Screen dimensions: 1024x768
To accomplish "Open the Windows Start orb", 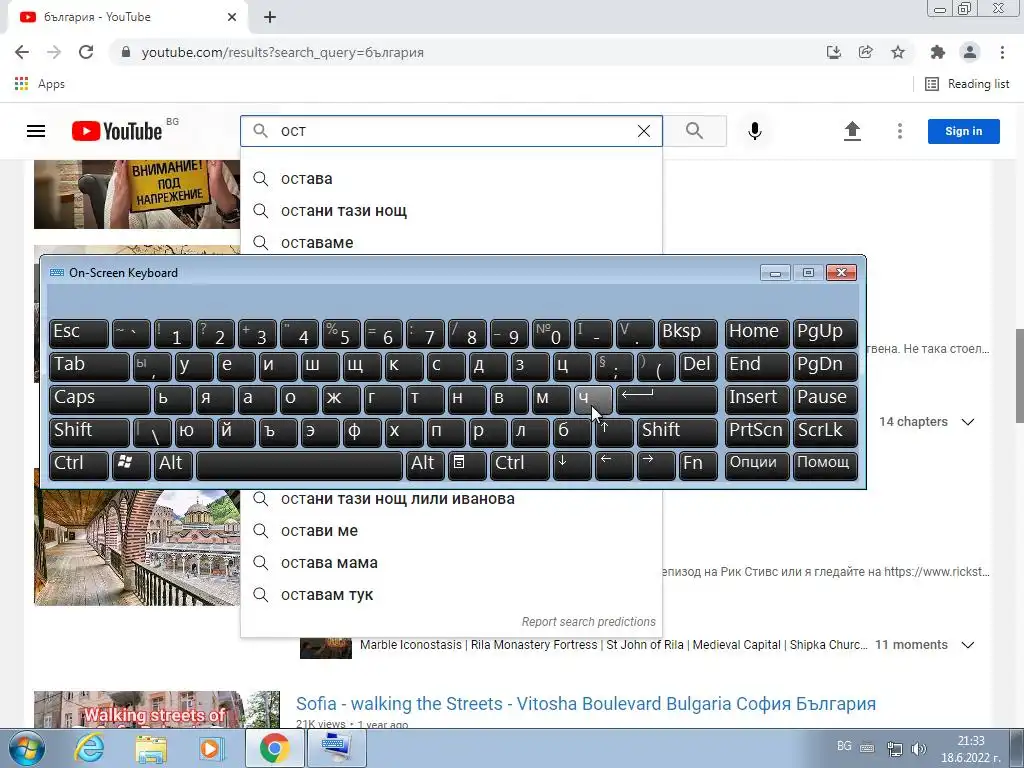I will (x=26, y=749).
